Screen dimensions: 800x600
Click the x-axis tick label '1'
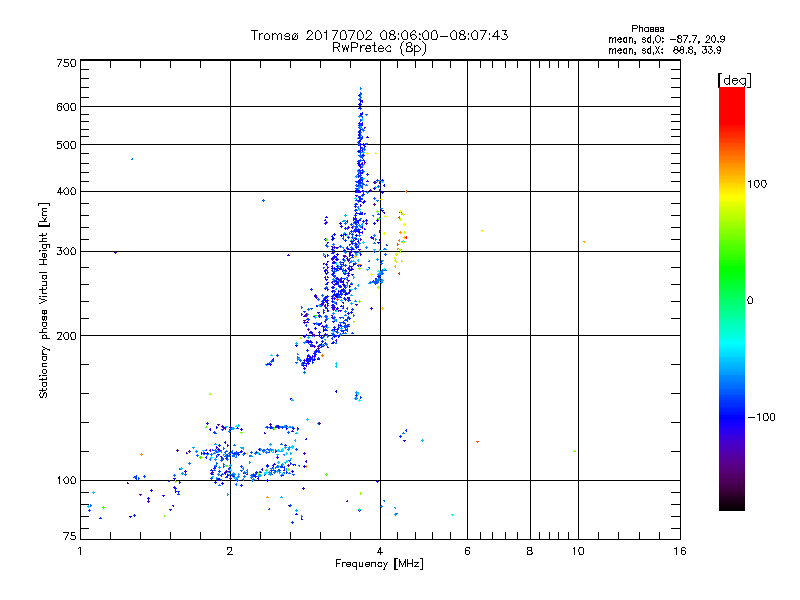pyautogui.click(x=80, y=551)
